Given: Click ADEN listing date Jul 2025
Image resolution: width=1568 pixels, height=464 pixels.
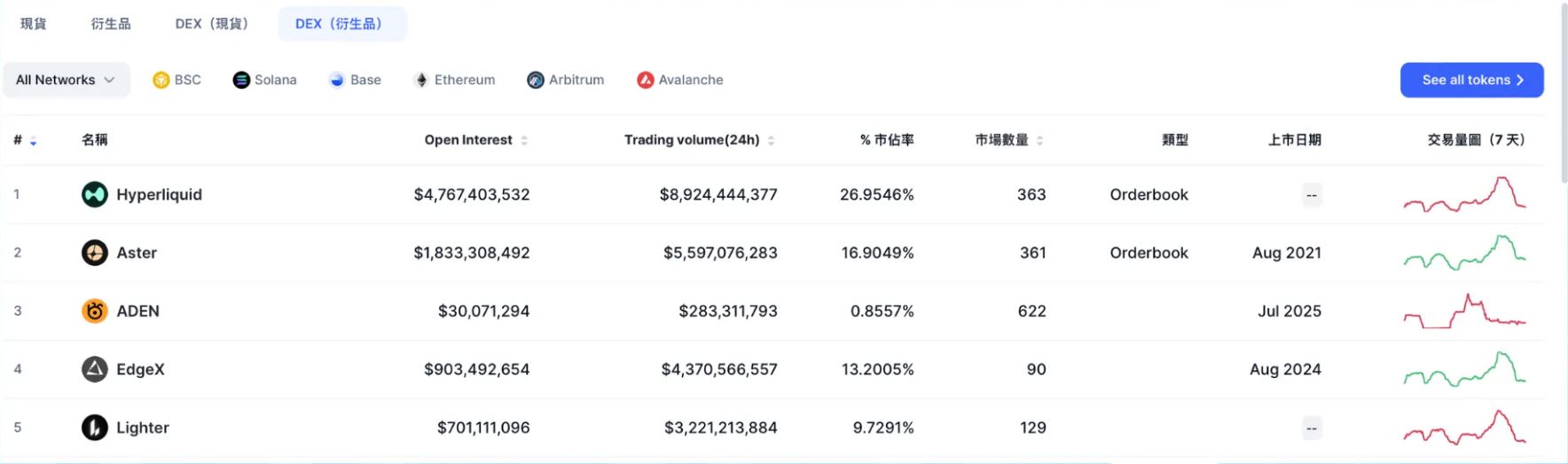Looking at the screenshot, I should [1290, 311].
